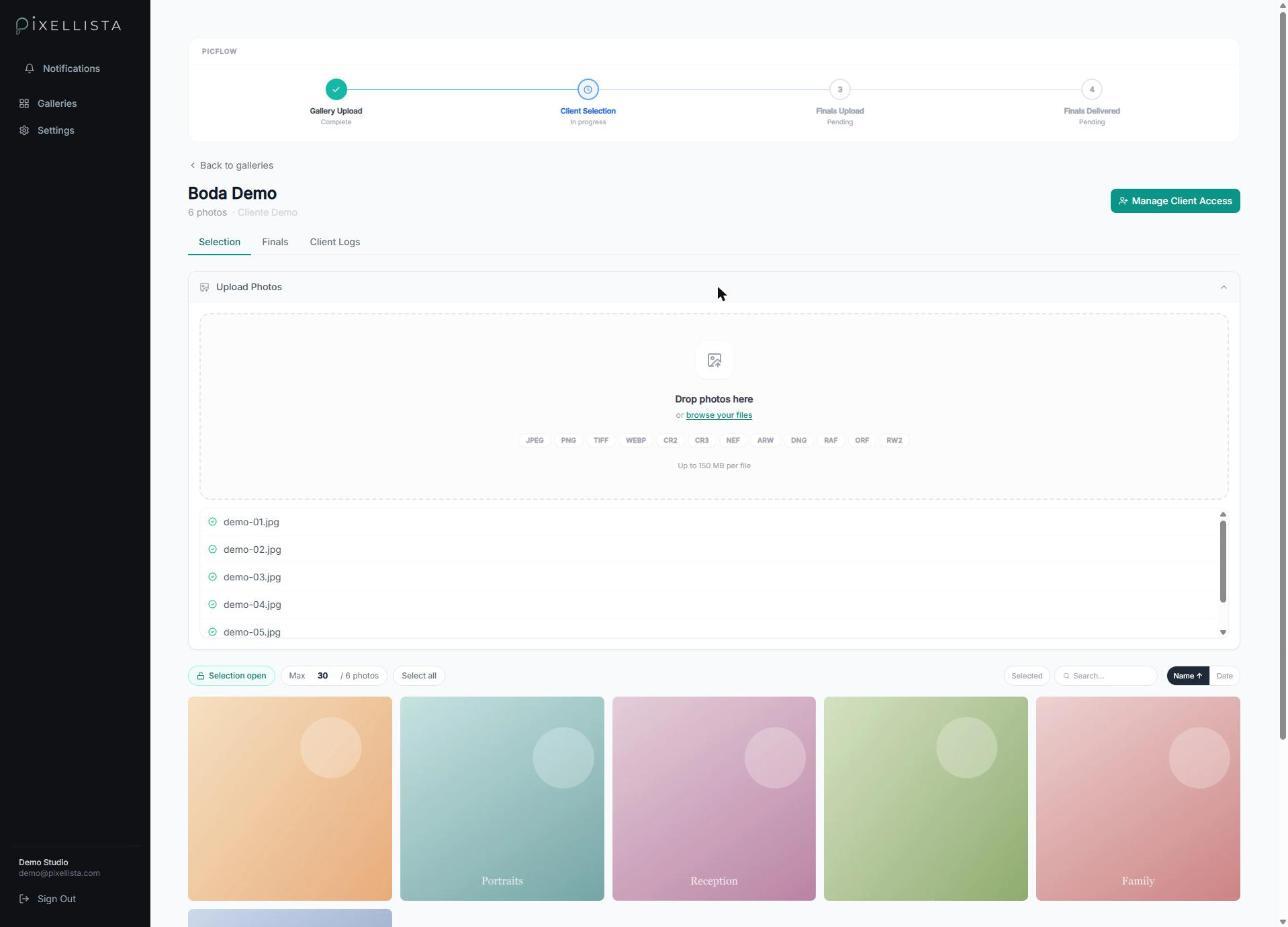Focus the Max photos number field
Viewport: 1288px width, 927px height.
[323, 676]
